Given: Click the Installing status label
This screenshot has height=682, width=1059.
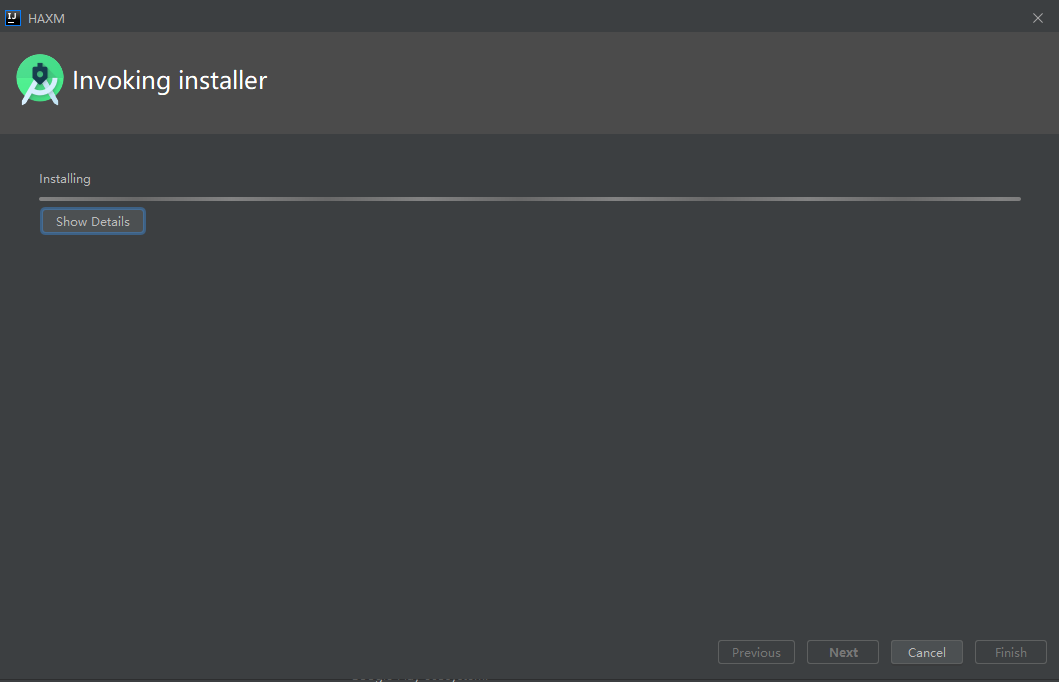Looking at the screenshot, I should pos(64,178).
